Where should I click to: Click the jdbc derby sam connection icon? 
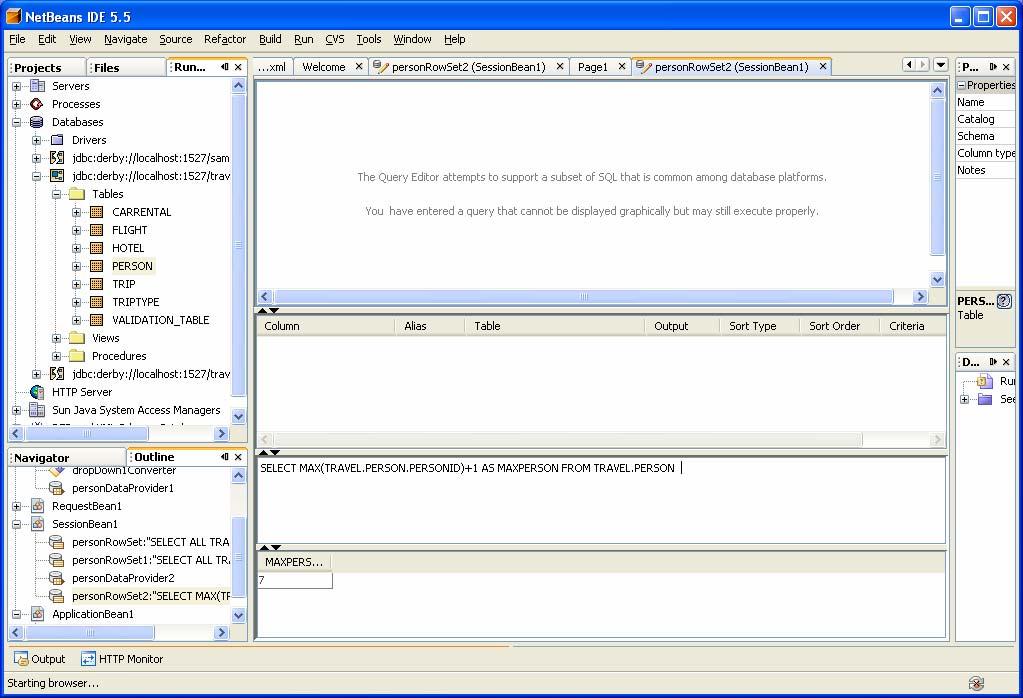click(57, 158)
